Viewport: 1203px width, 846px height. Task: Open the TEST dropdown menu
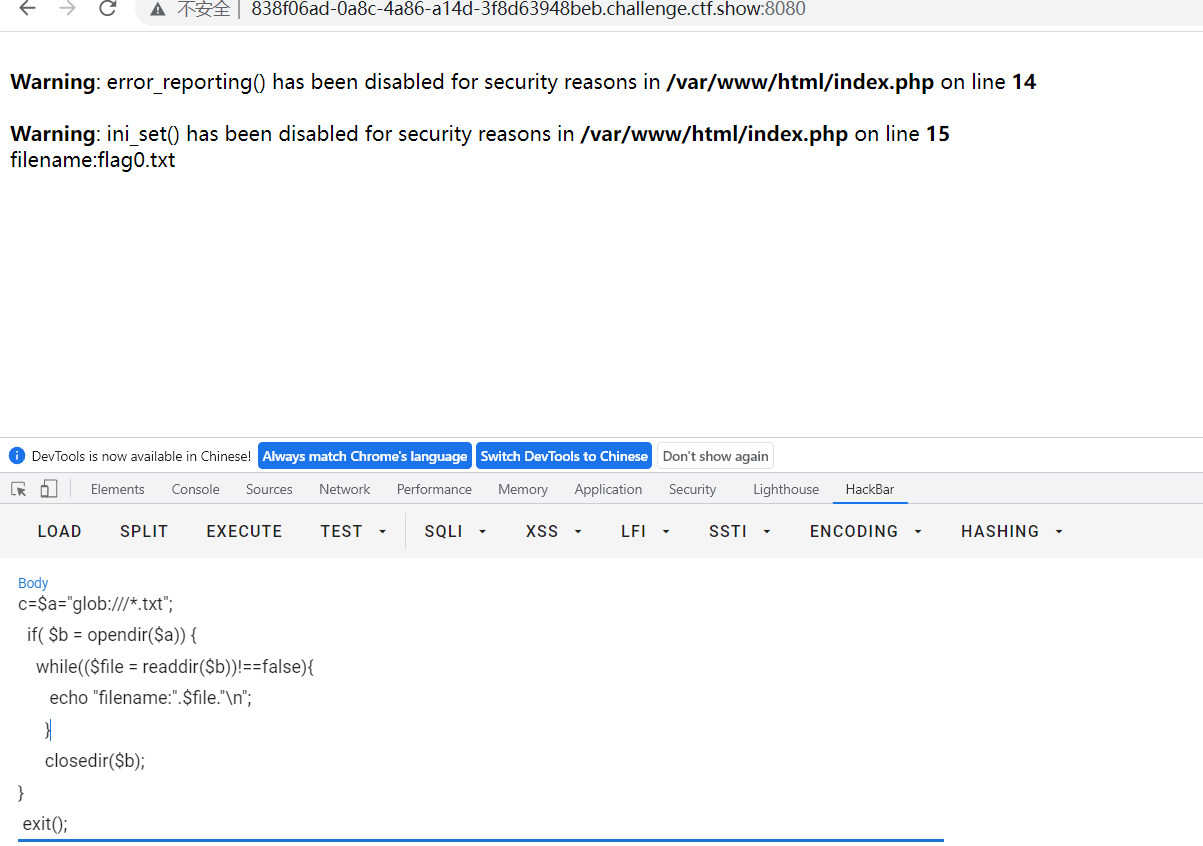tap(353, 531)
